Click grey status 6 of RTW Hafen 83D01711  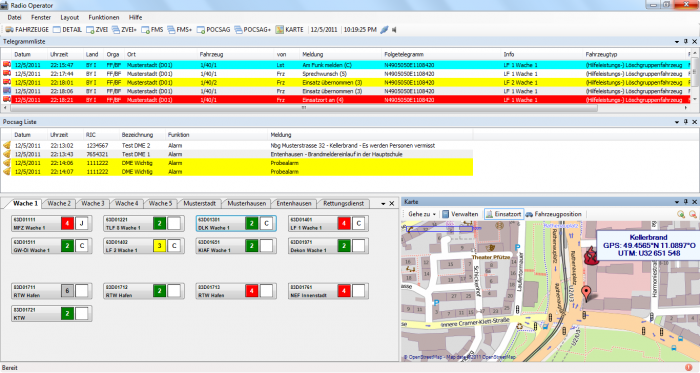coord(67,291)
